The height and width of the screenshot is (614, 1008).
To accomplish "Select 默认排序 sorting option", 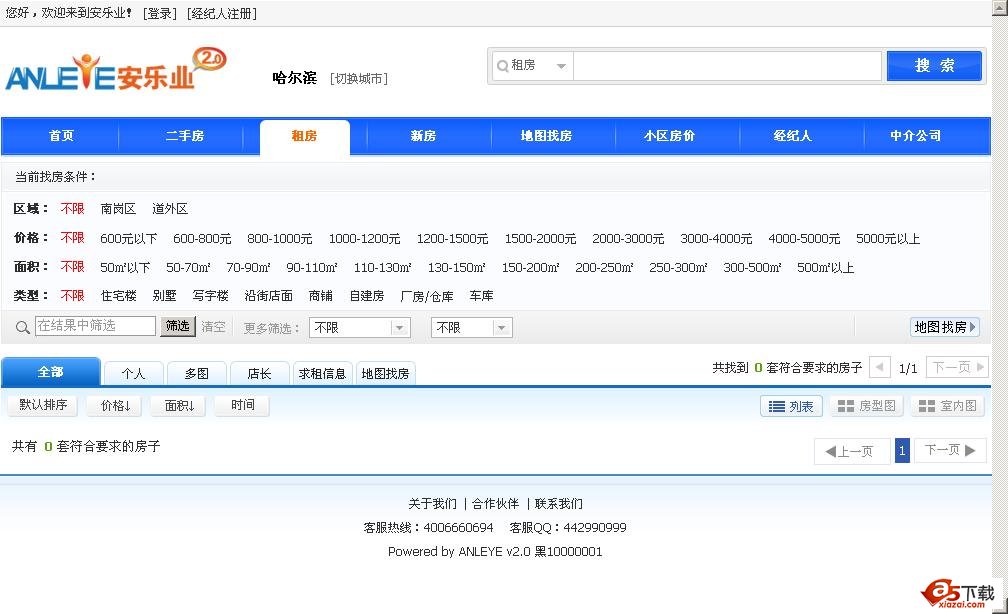I will click(x=43, y=405).
